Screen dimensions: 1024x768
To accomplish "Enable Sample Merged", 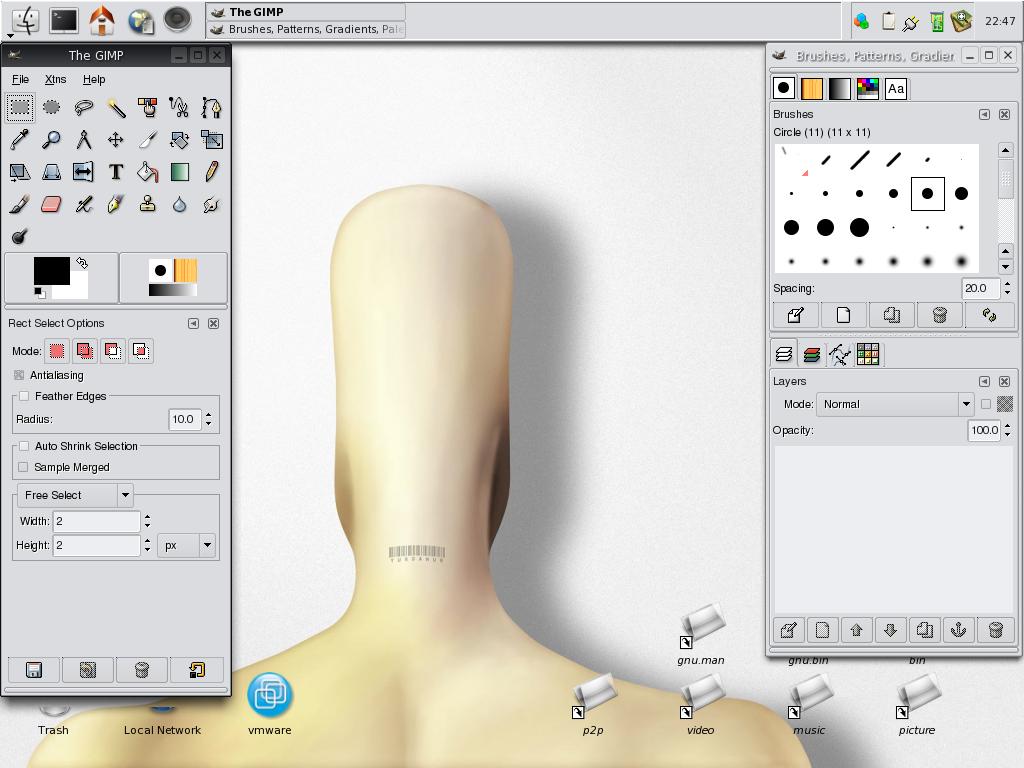I will [24, 467].
